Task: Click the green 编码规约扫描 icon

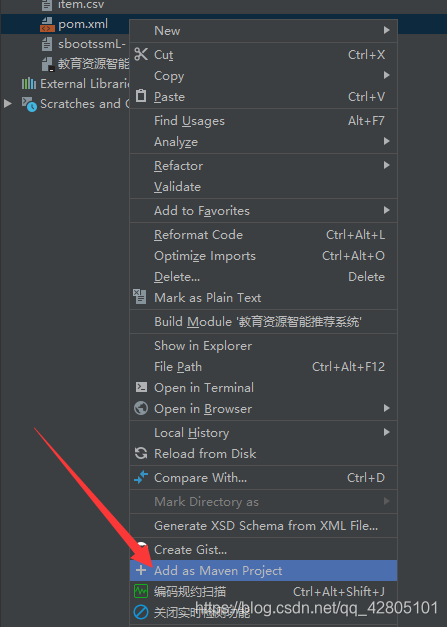Action: click(x=141, y=591)
